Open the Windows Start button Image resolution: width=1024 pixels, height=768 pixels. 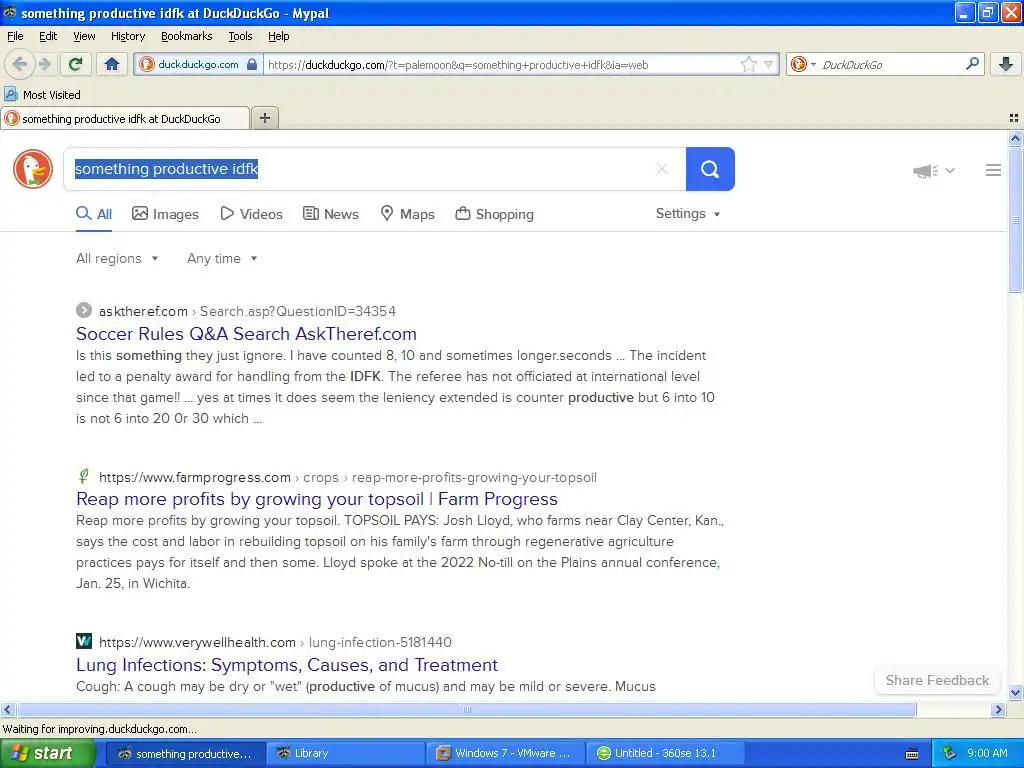point(46,754)
